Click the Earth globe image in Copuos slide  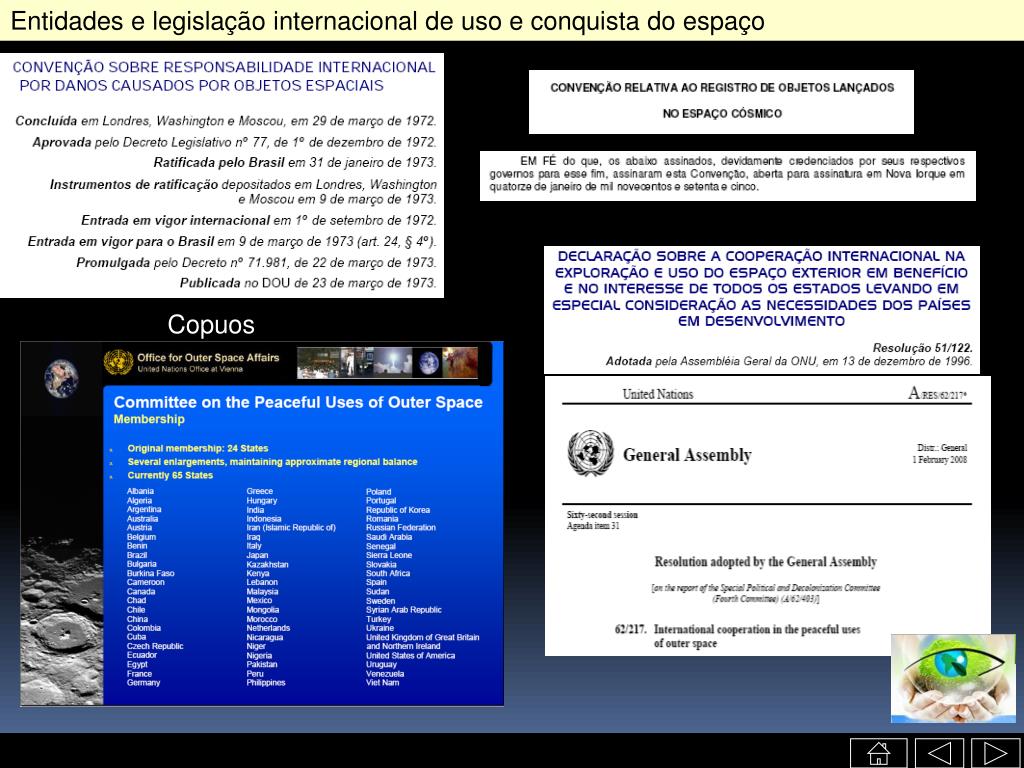click(61, 378)
